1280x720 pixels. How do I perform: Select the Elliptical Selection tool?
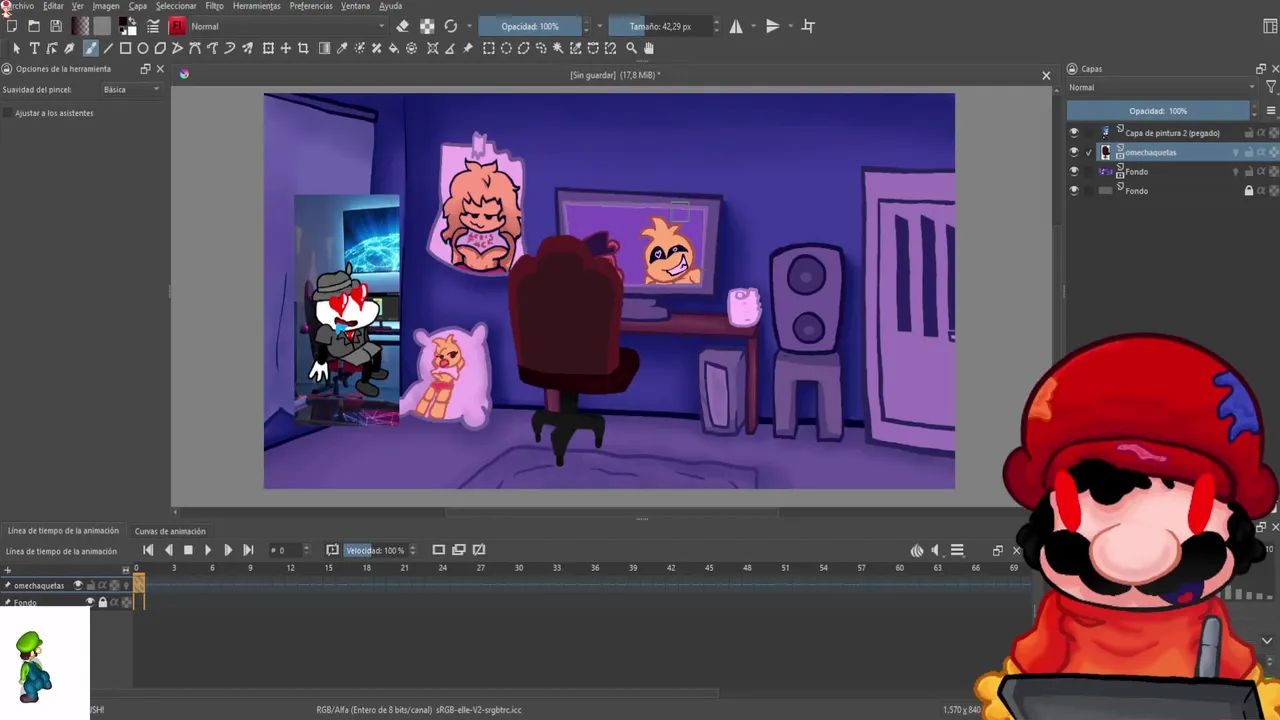(506, 48)
